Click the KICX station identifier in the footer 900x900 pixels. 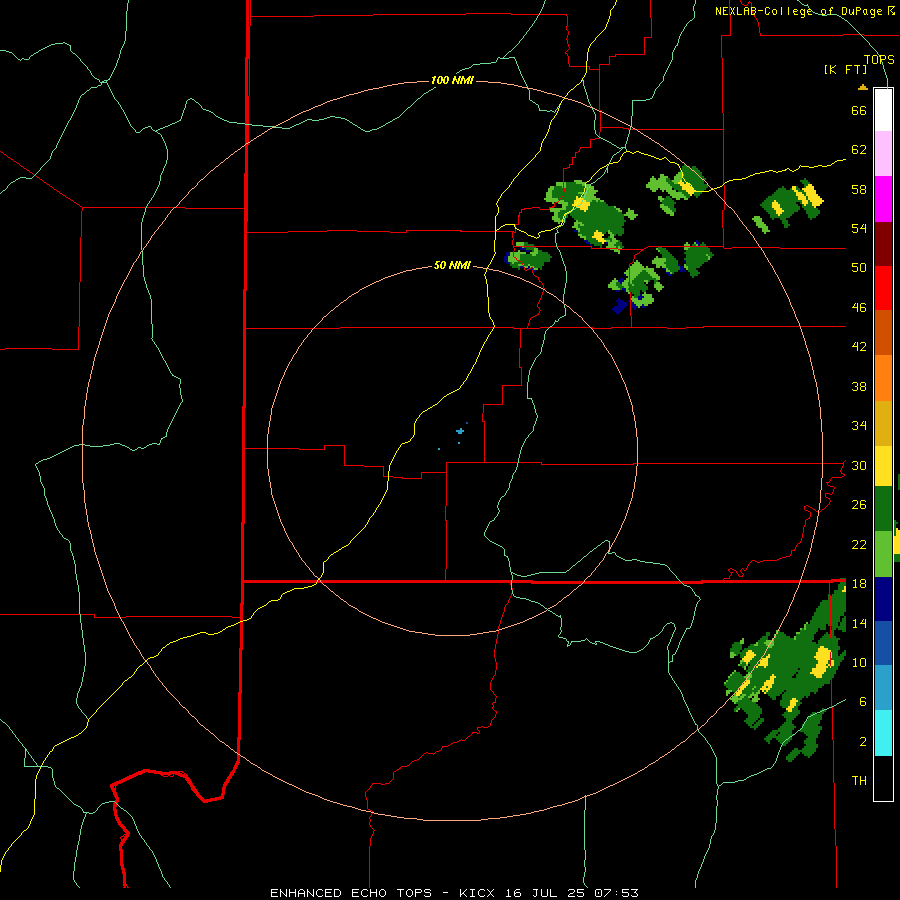tap(478, 893)
